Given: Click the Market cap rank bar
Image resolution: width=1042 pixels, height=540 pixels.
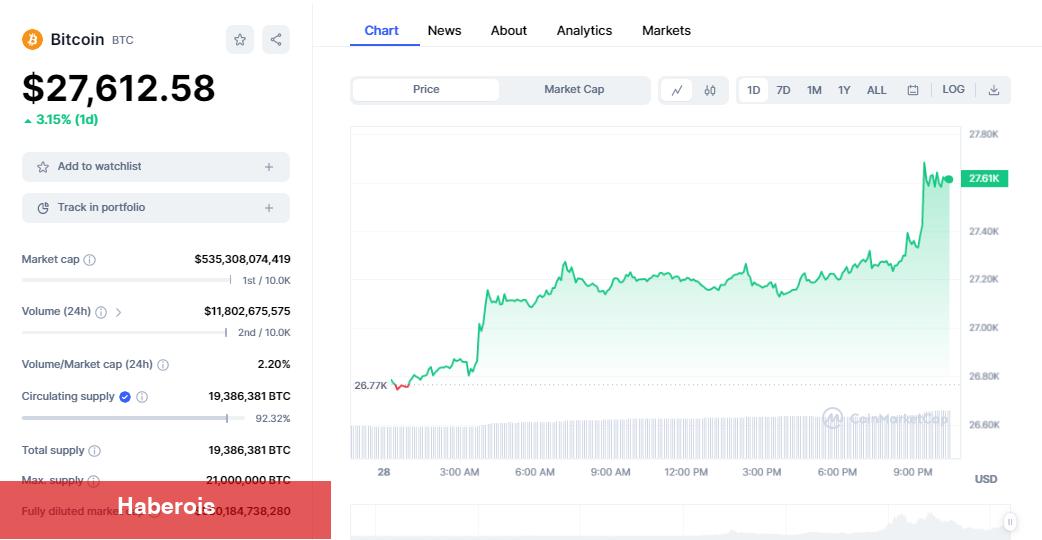Looking at the screenshot, I should [127, 280].
